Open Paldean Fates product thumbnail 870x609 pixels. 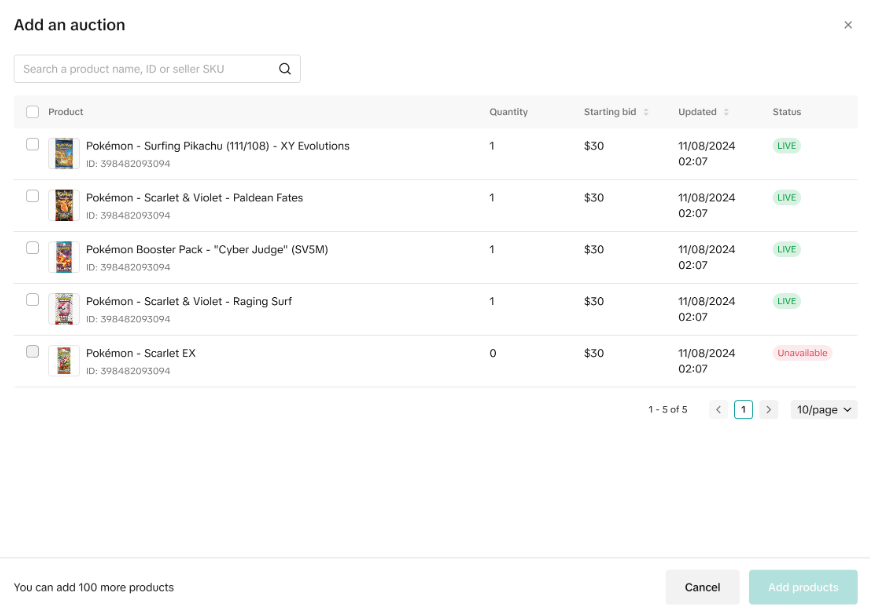[x=64, y=206]
